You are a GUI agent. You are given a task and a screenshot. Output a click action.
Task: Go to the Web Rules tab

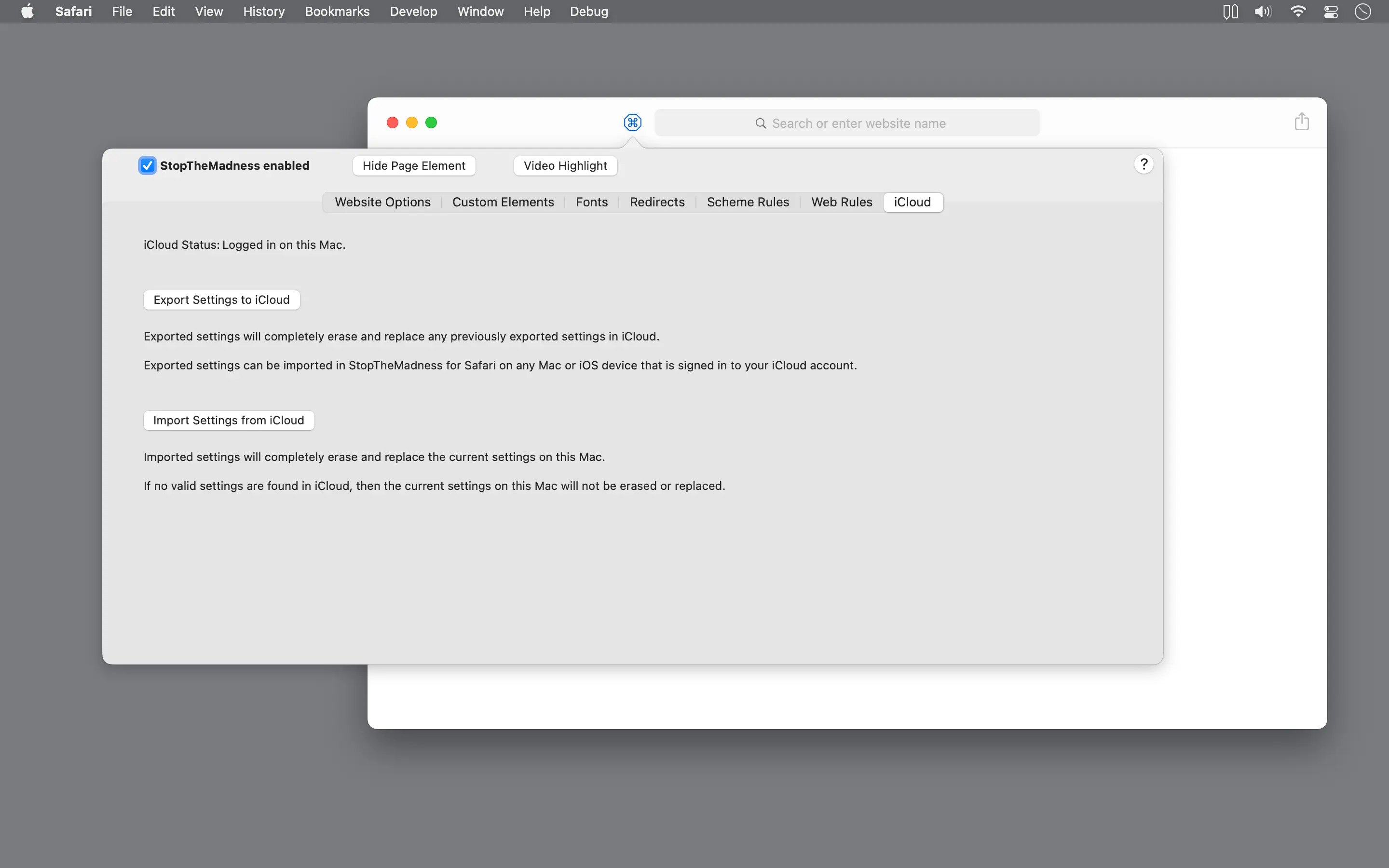pos(841,202)
